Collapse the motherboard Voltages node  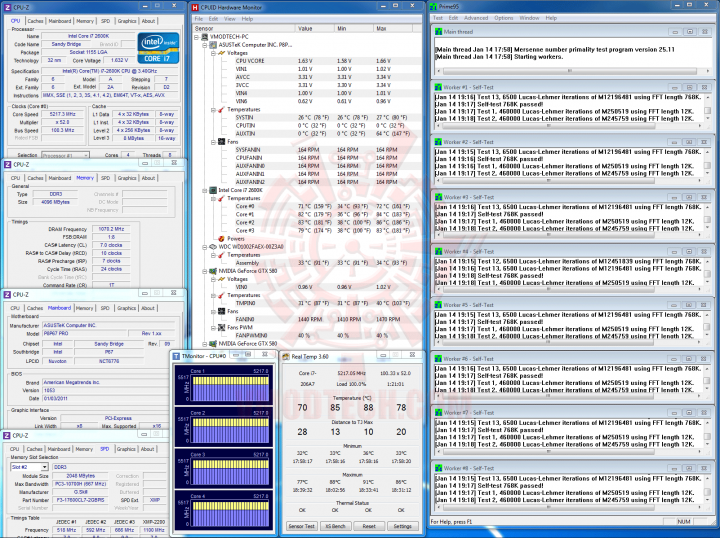point(213,53)
